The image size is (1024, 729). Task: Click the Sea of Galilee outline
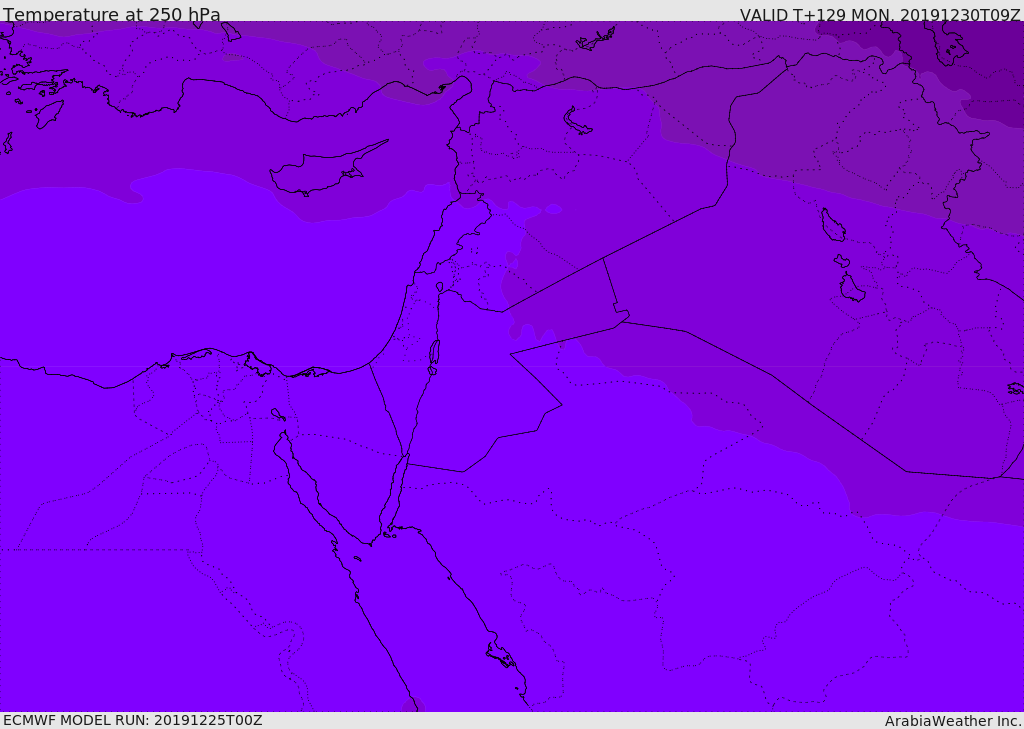440,287
